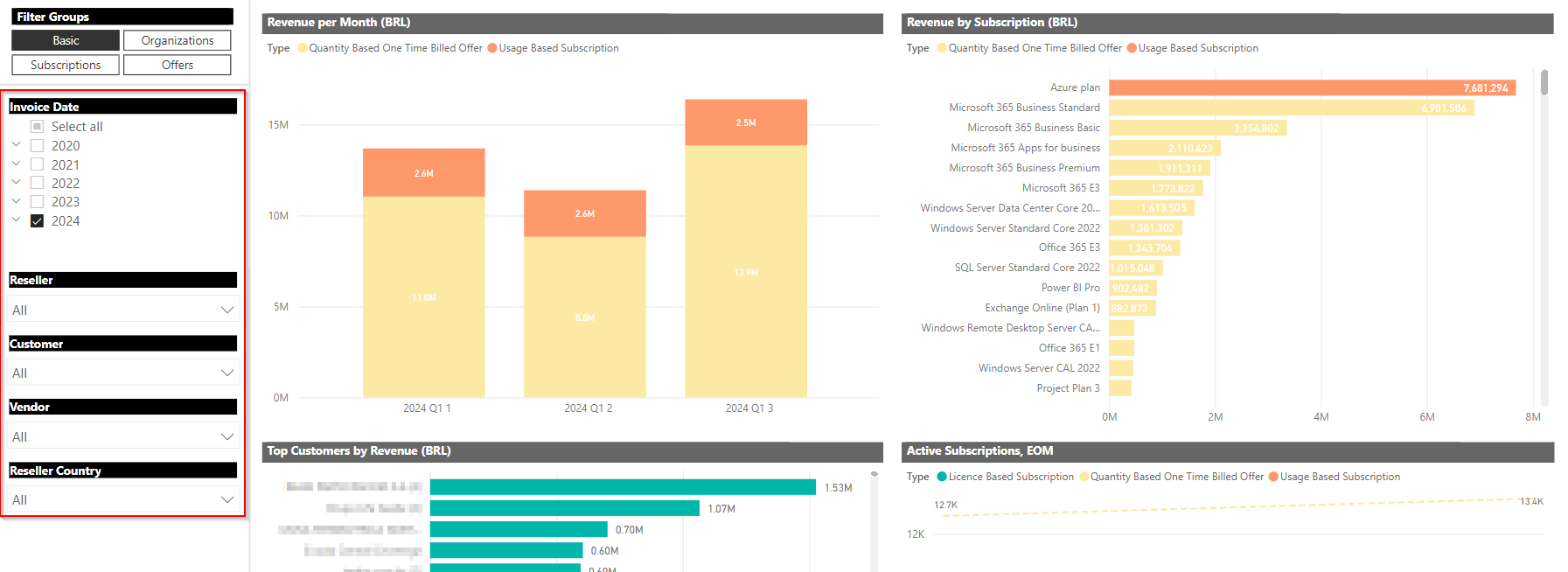This screenshot has height=572, width=1568.
Task: Select the Microsoft 365 Business Standard bar
Action: (1292, 108)
